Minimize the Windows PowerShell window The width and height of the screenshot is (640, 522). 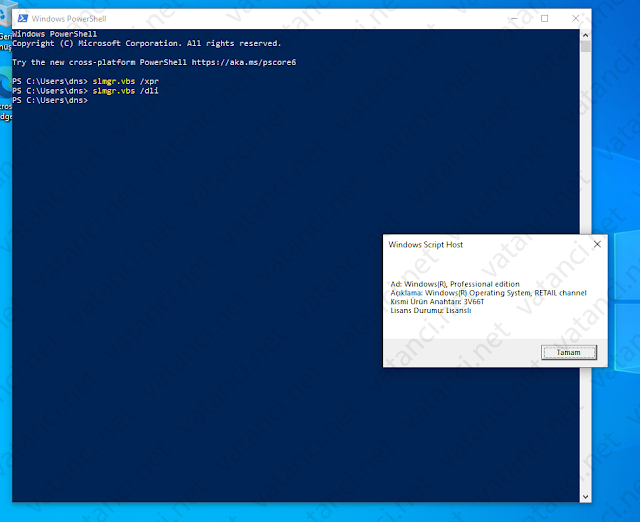514,18
